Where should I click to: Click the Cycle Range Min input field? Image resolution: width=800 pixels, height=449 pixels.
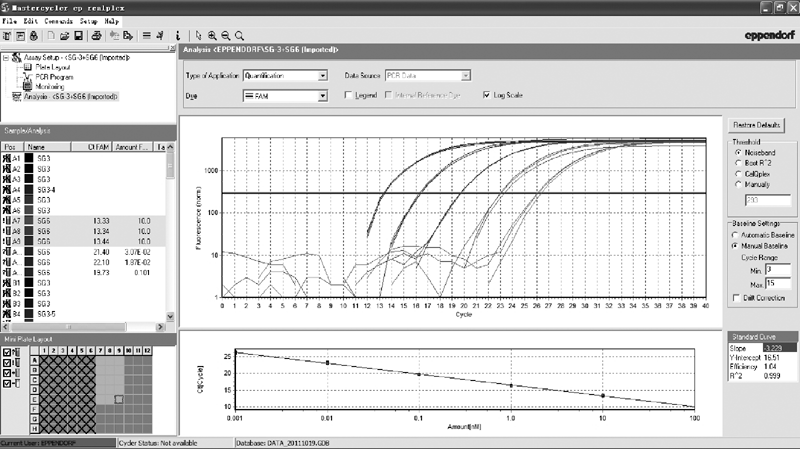[778, 270]
